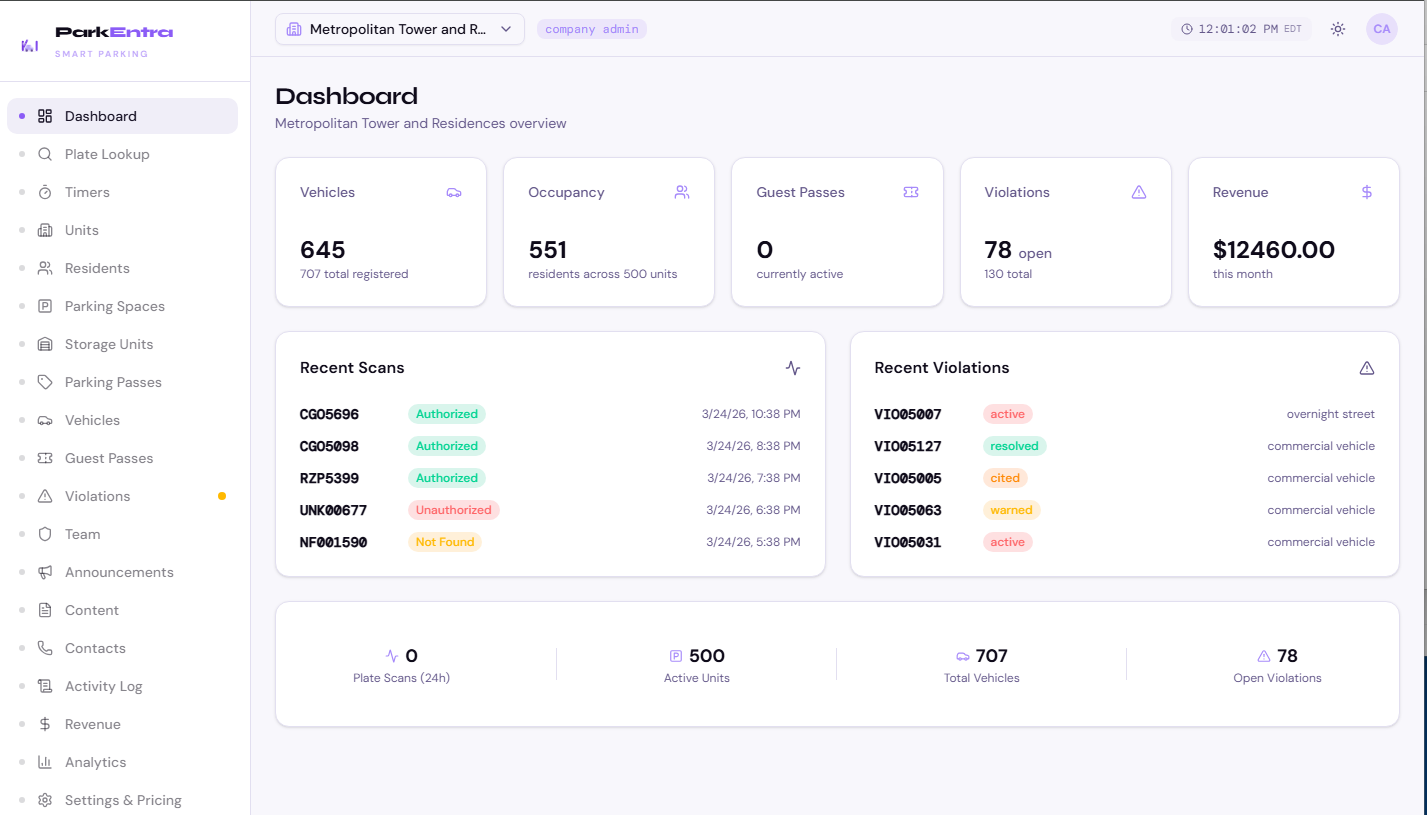Click the Recent Violations warning triangle icon
Image resolution: width=1427 pixels, height=815 pixels.
coord(1366,368)
